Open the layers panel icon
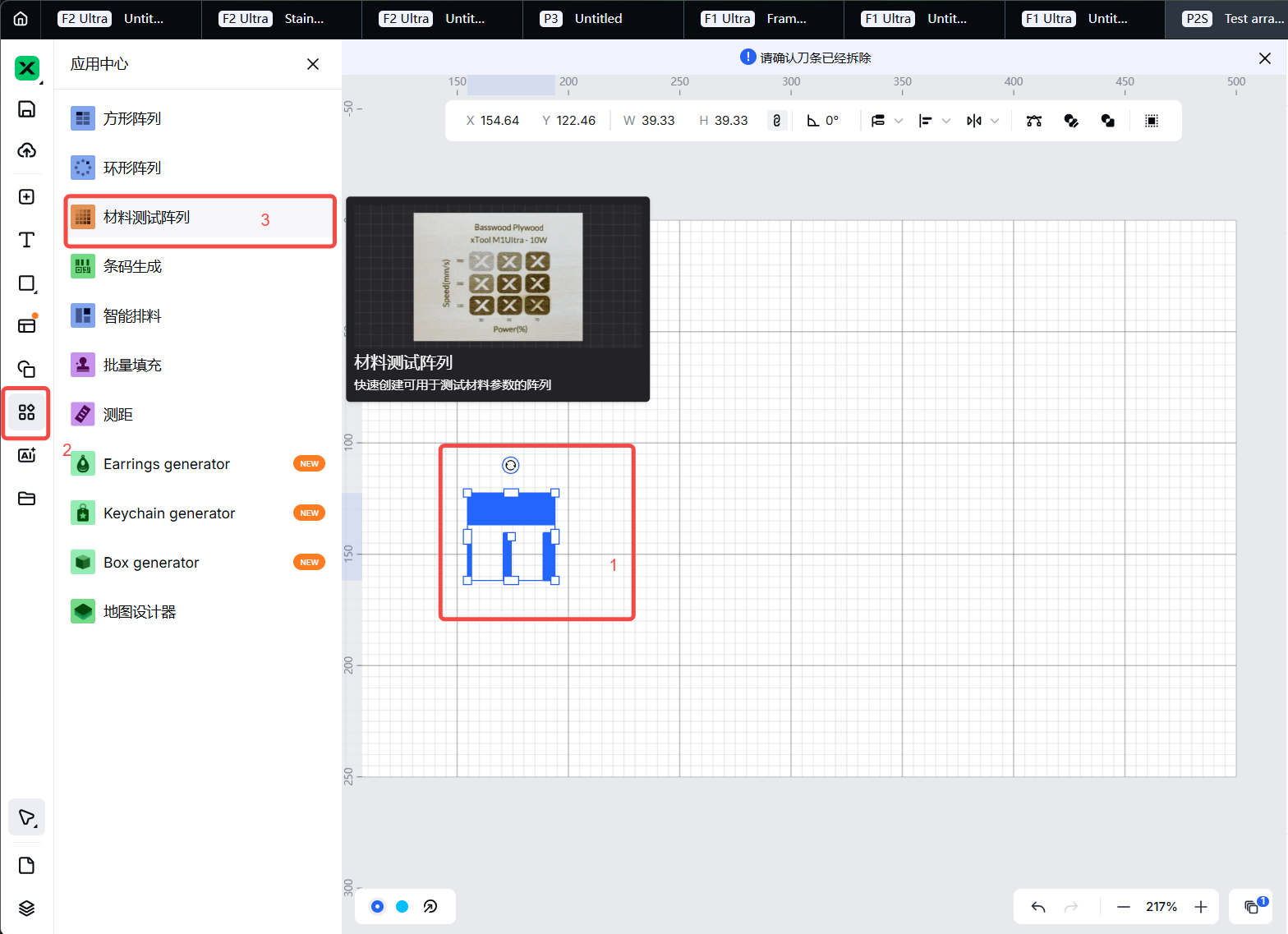Viewport: 1288px width, 934px height. [x=26, y=908]
